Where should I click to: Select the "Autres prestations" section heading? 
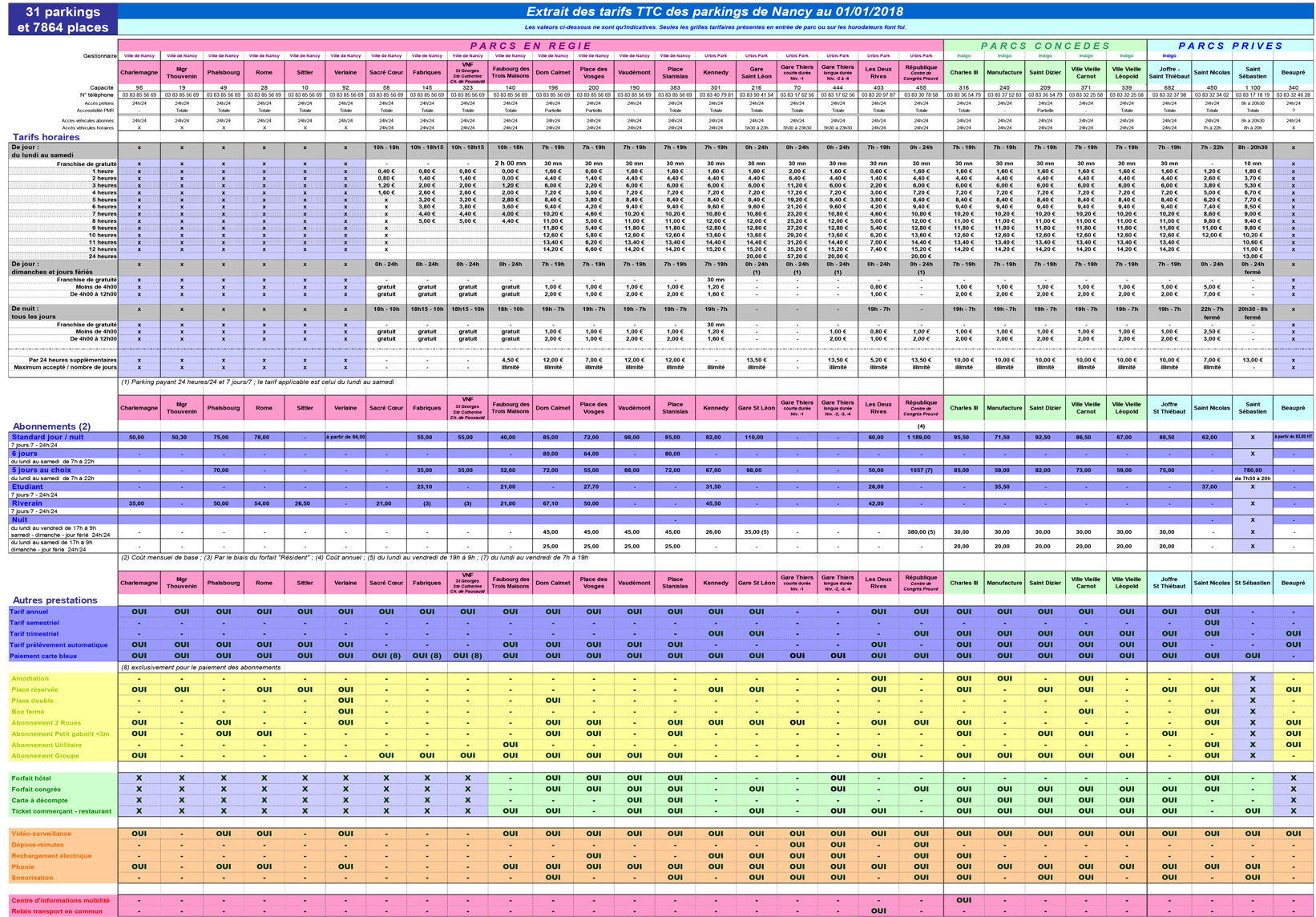click(54, 600)
